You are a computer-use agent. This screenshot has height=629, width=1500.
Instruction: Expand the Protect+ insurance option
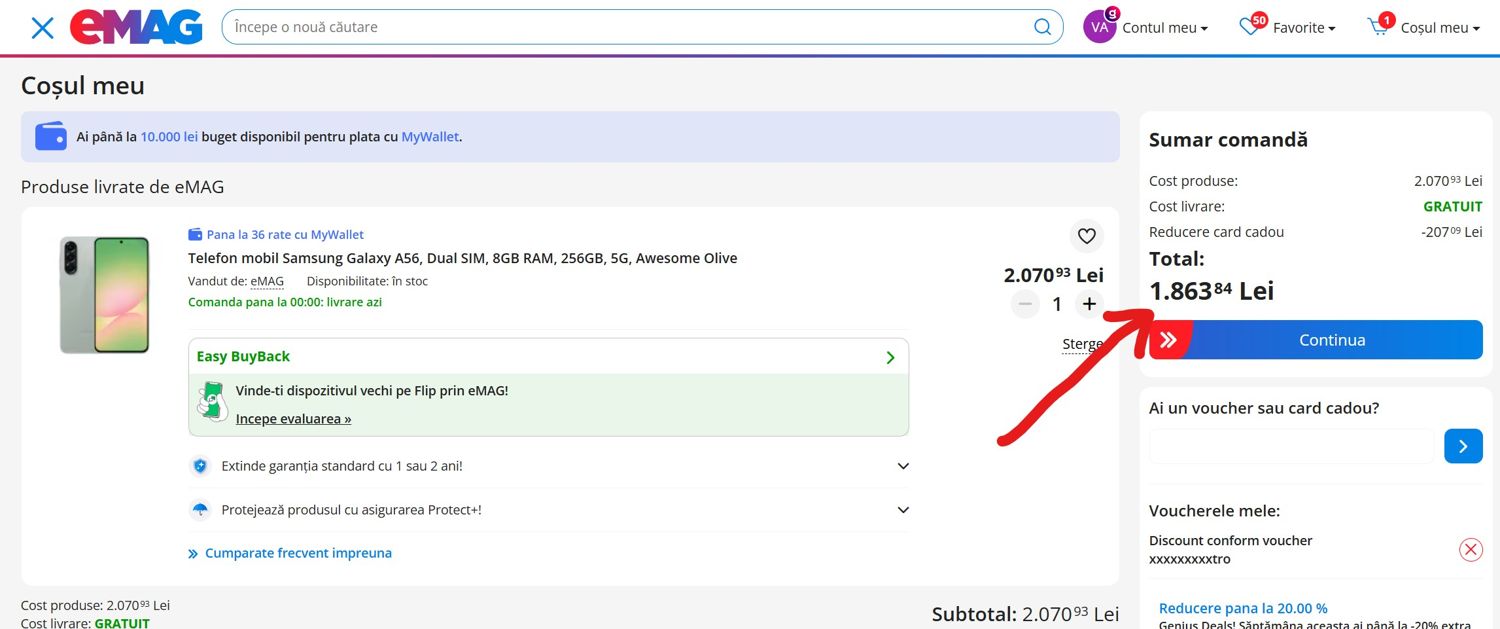point(548,510)
